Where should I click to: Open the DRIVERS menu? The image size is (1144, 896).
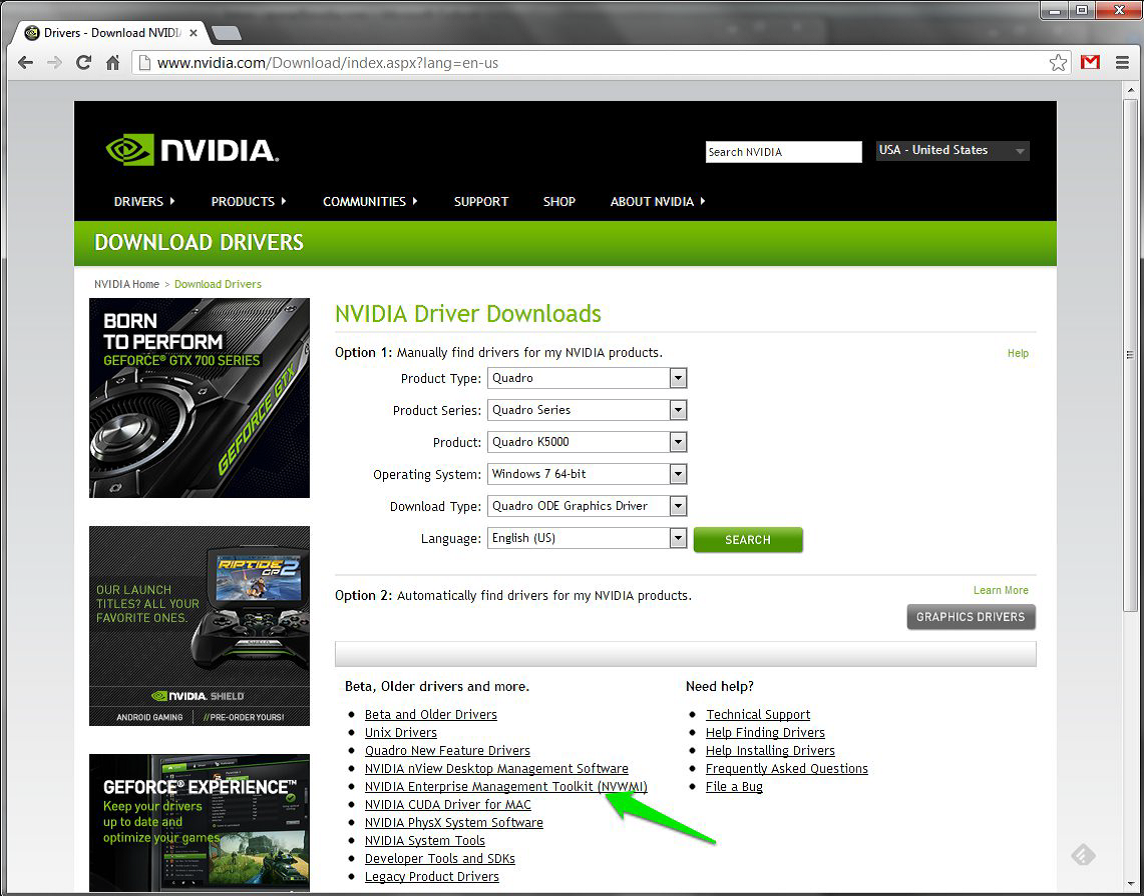(144, 201)
